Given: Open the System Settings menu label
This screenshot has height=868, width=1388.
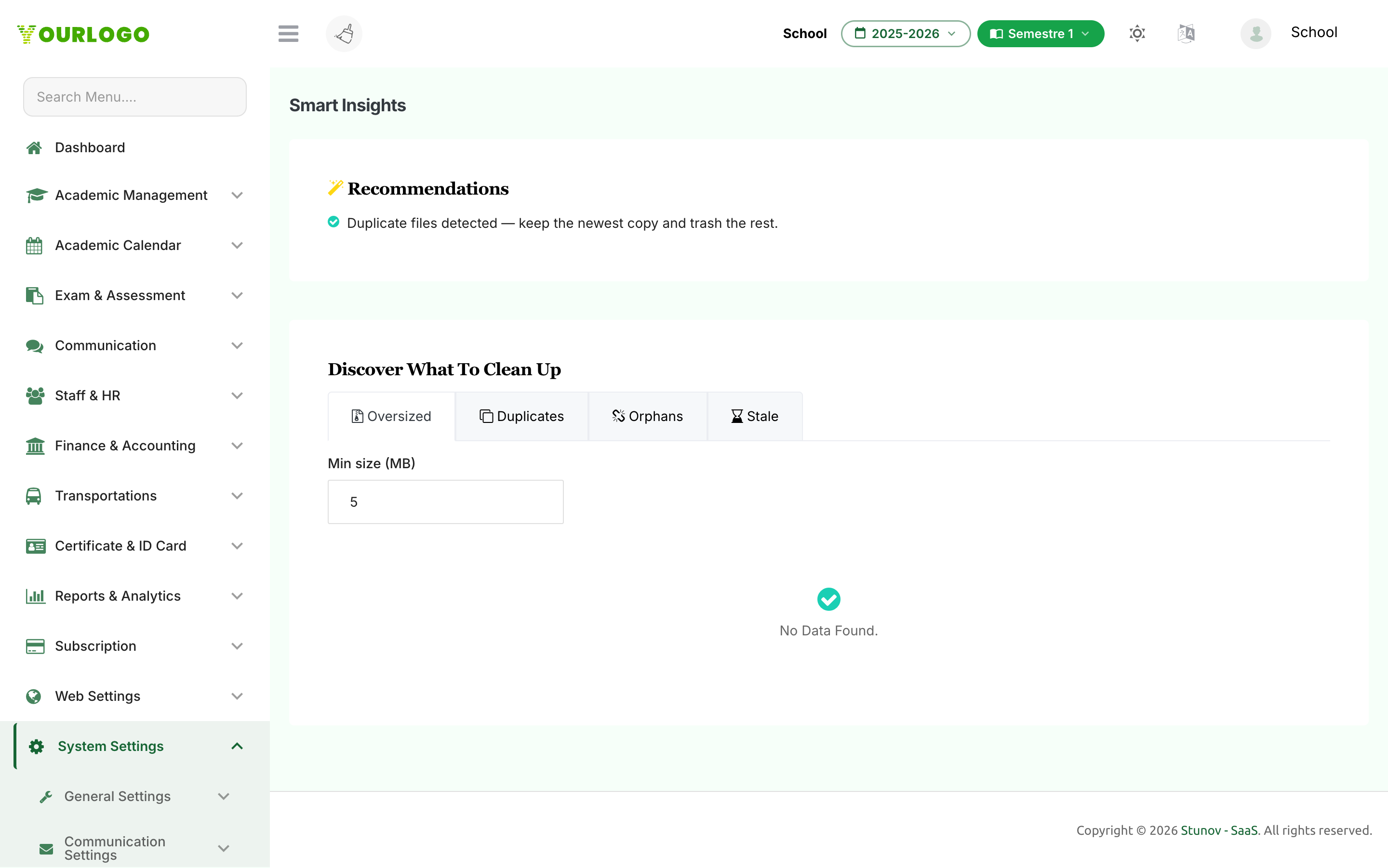Looking at the screenshot, I should click(111, 746).
